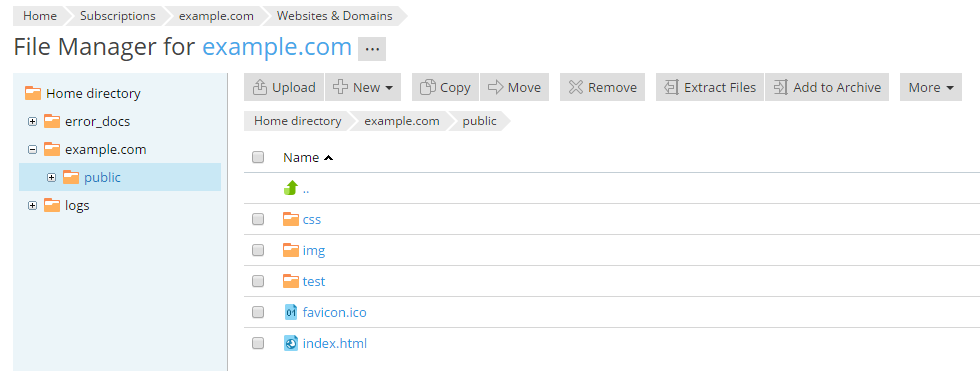Image resolution: width=980 pixels, height=371 pixels.
Task: Click the ellipsis button beside example.com title
Action: 372,49
